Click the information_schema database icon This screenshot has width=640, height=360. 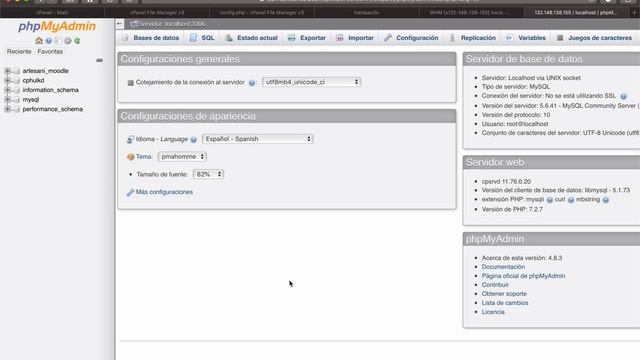tap(17, 90)
